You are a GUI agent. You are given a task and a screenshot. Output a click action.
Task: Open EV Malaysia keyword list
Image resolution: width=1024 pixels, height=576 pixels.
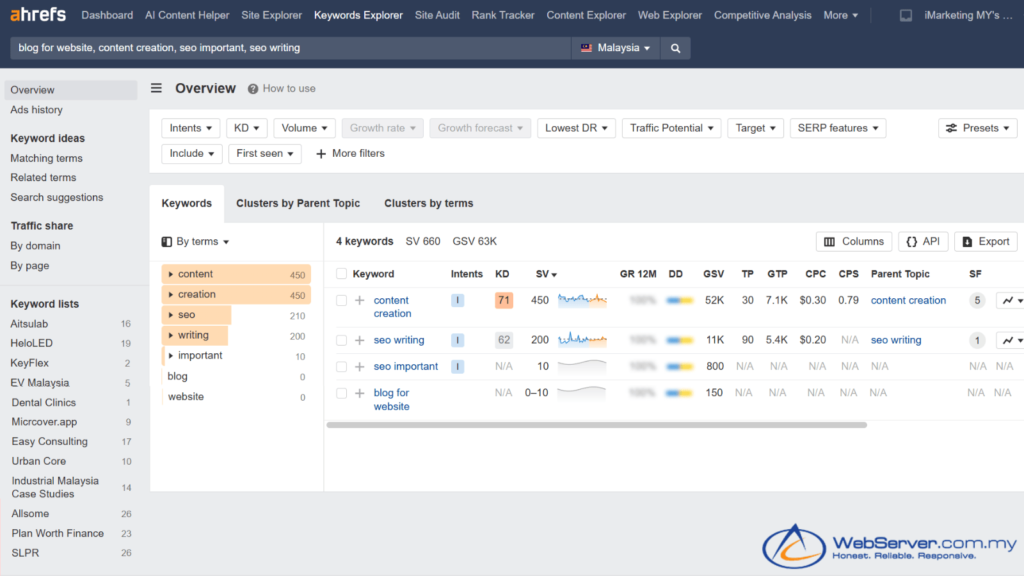pos(40,383)
